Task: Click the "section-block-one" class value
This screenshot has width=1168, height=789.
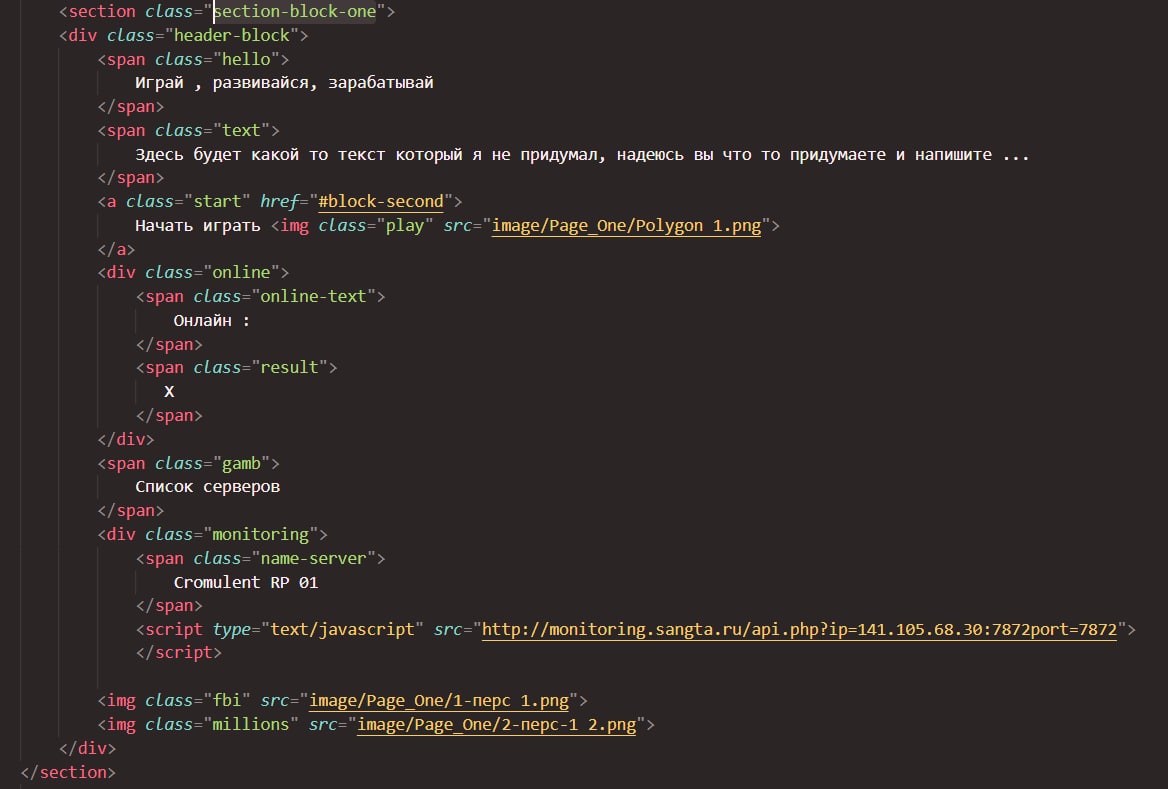Action: tap(295, 12)
